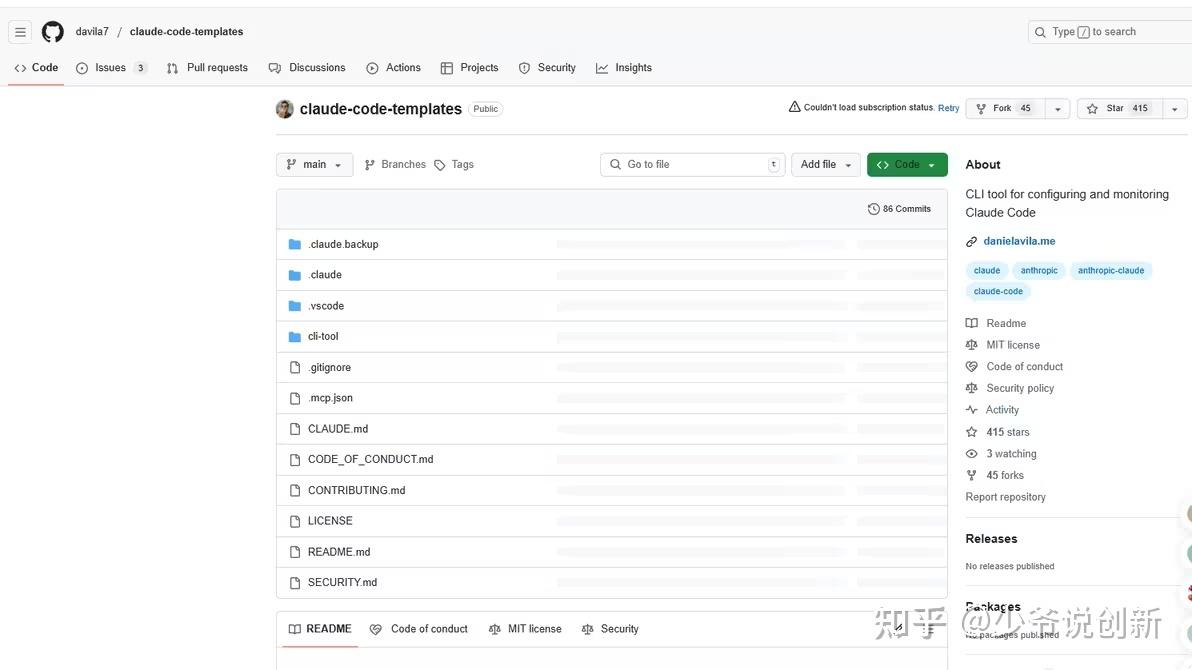This screenshot has height=670, width=1192.
Task: Open the Insights tab
Action: [x=623, y=68]
